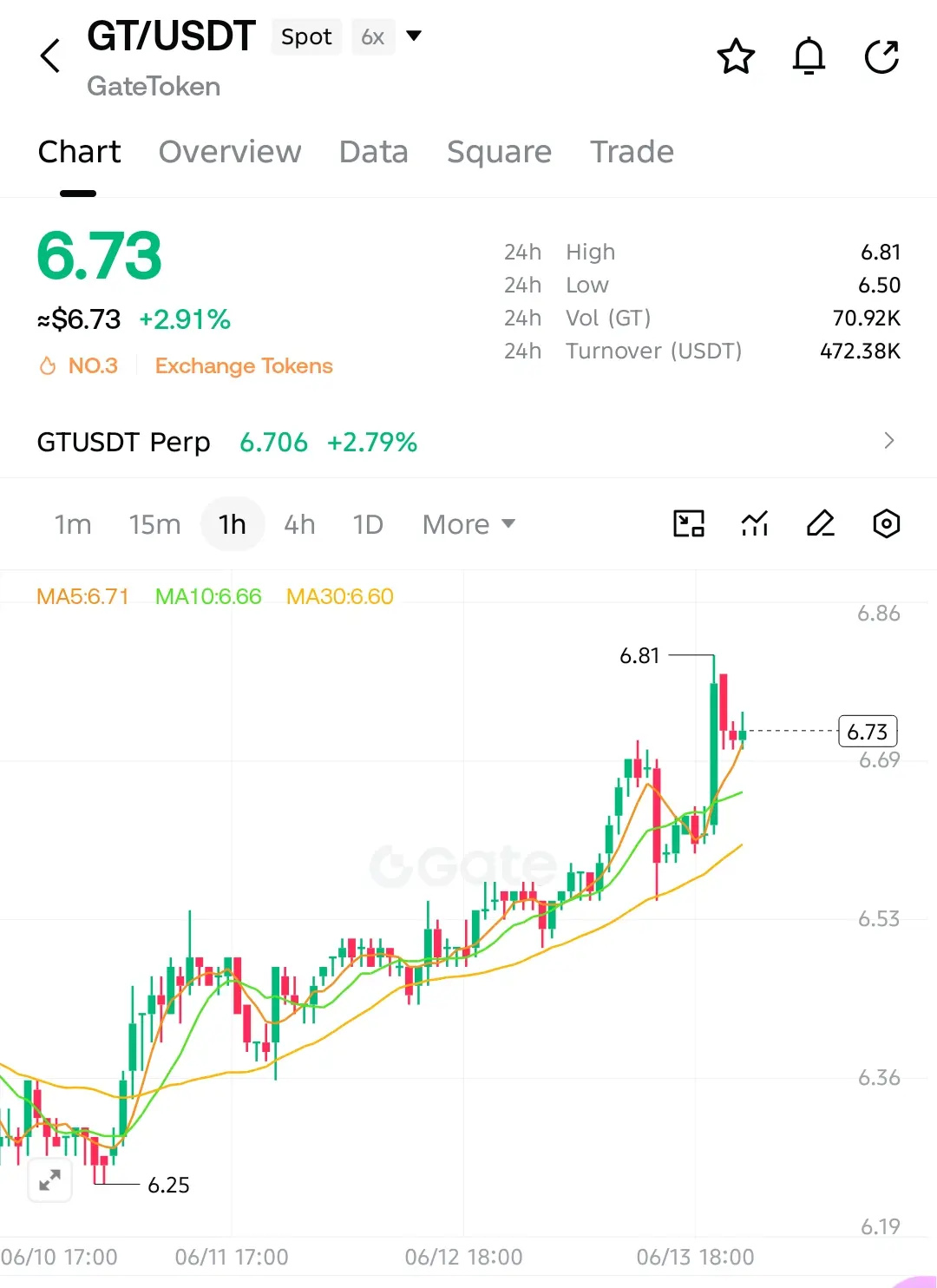The image size is (937, 1288).
Task: Tap the 24h High value 6.81
Action: 881,252
